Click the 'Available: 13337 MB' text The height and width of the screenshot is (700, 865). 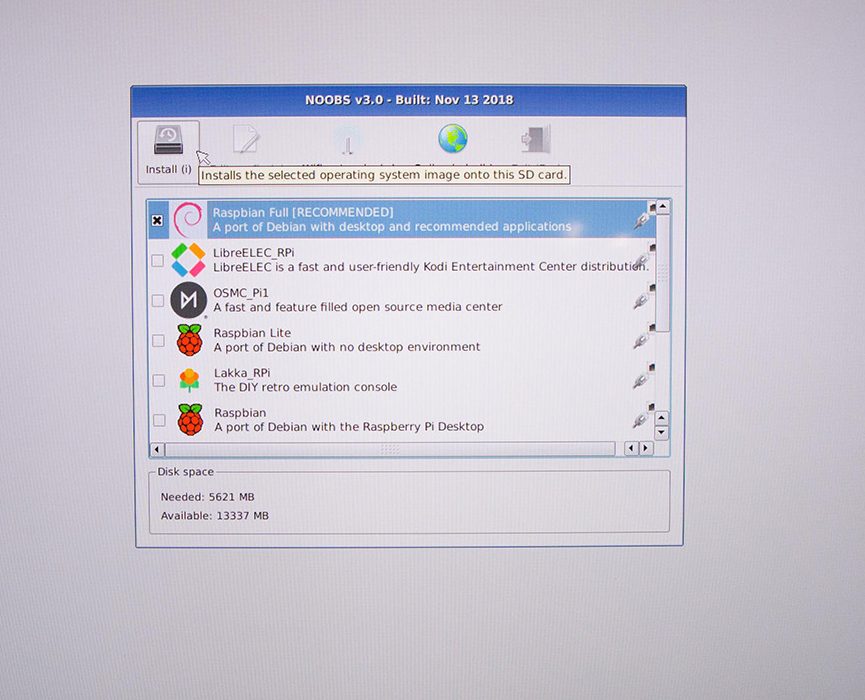[x=215, y=516]
